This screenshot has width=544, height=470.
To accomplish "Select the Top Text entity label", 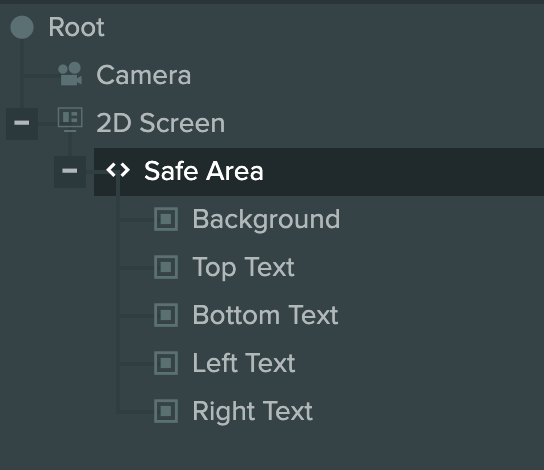I will [x=244, y=267].
